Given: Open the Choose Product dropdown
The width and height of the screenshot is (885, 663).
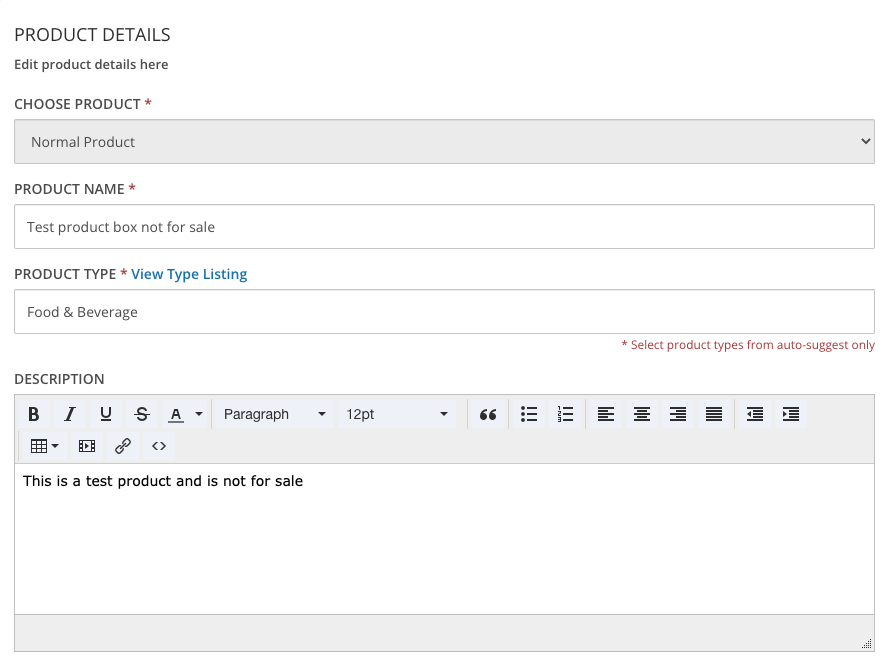Looking at the screenshot, I should click(x=444, y=142).
